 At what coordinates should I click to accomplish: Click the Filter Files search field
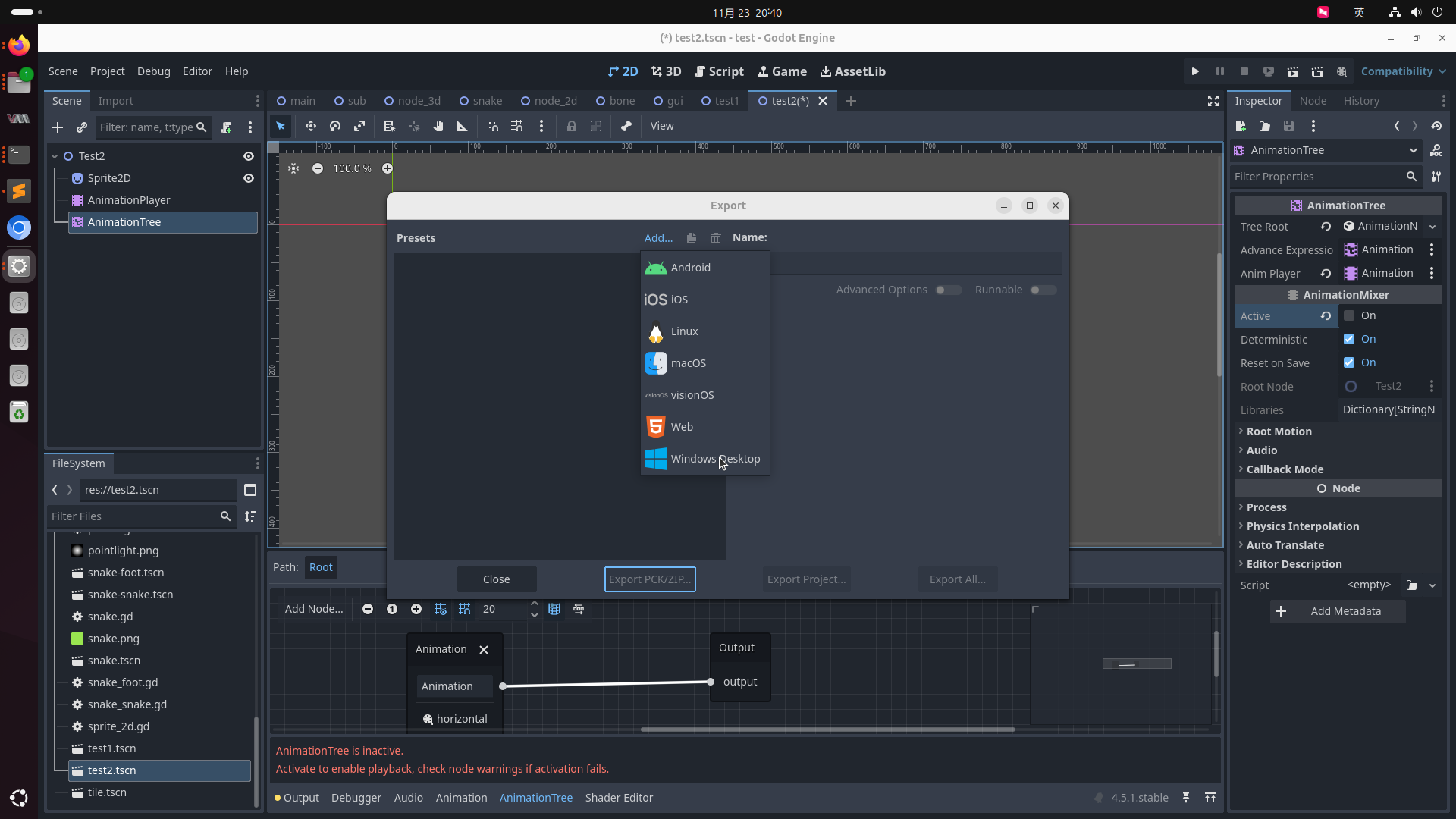133,516
